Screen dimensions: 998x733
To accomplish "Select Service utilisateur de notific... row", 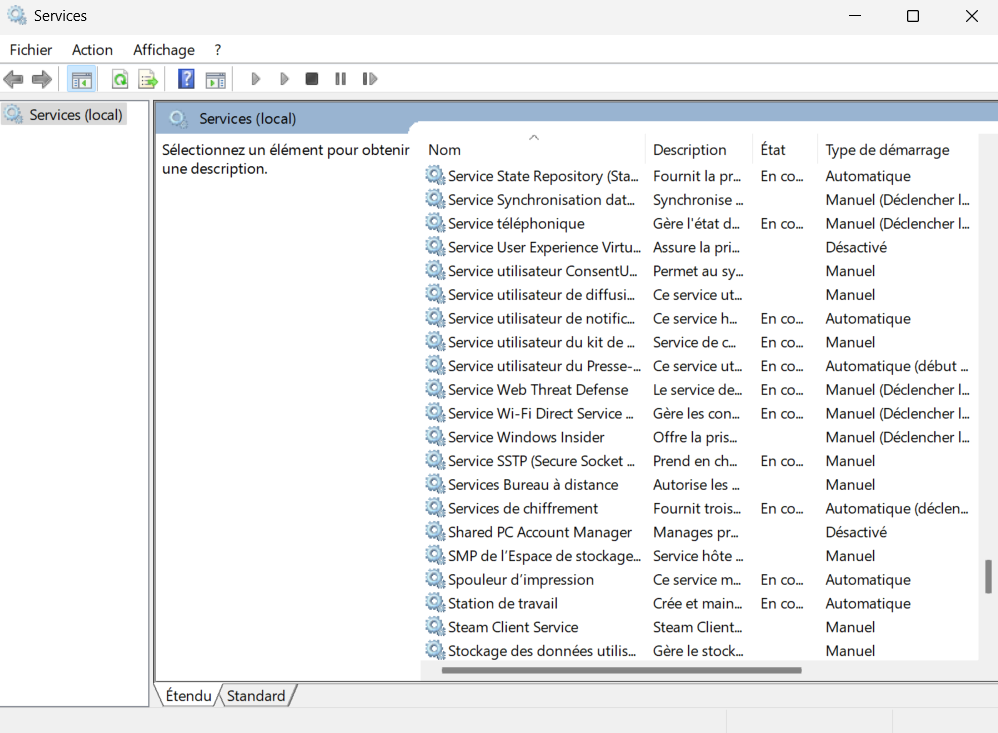I will [x=699, y=319].
